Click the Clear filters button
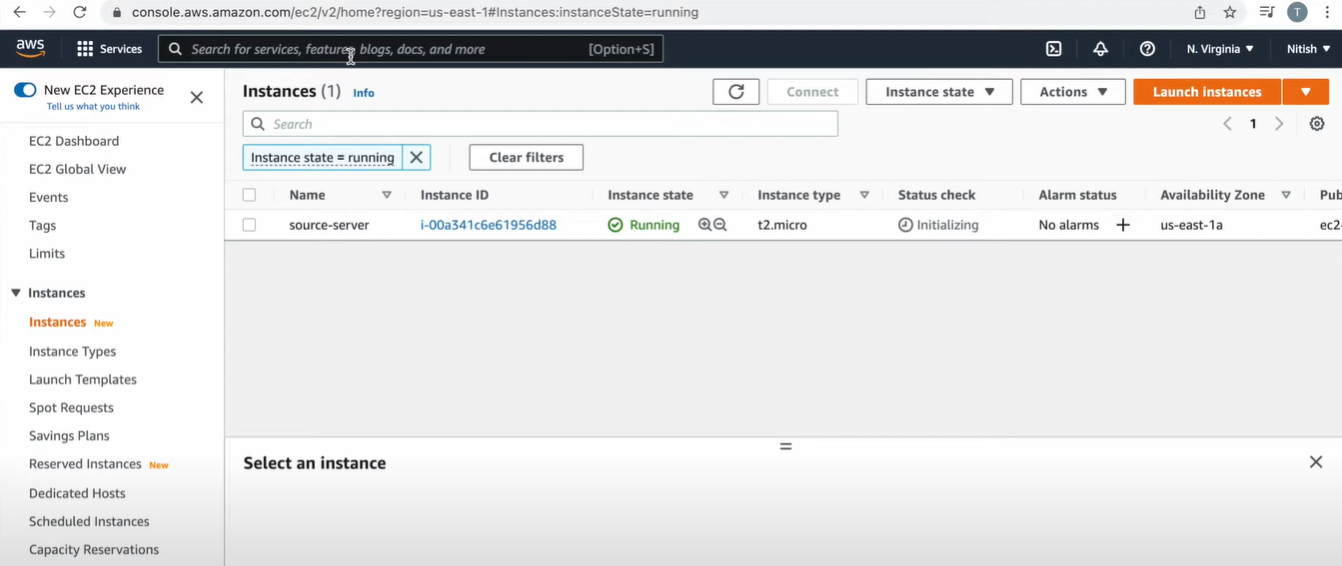1342x566 pixels. point(526,157)
